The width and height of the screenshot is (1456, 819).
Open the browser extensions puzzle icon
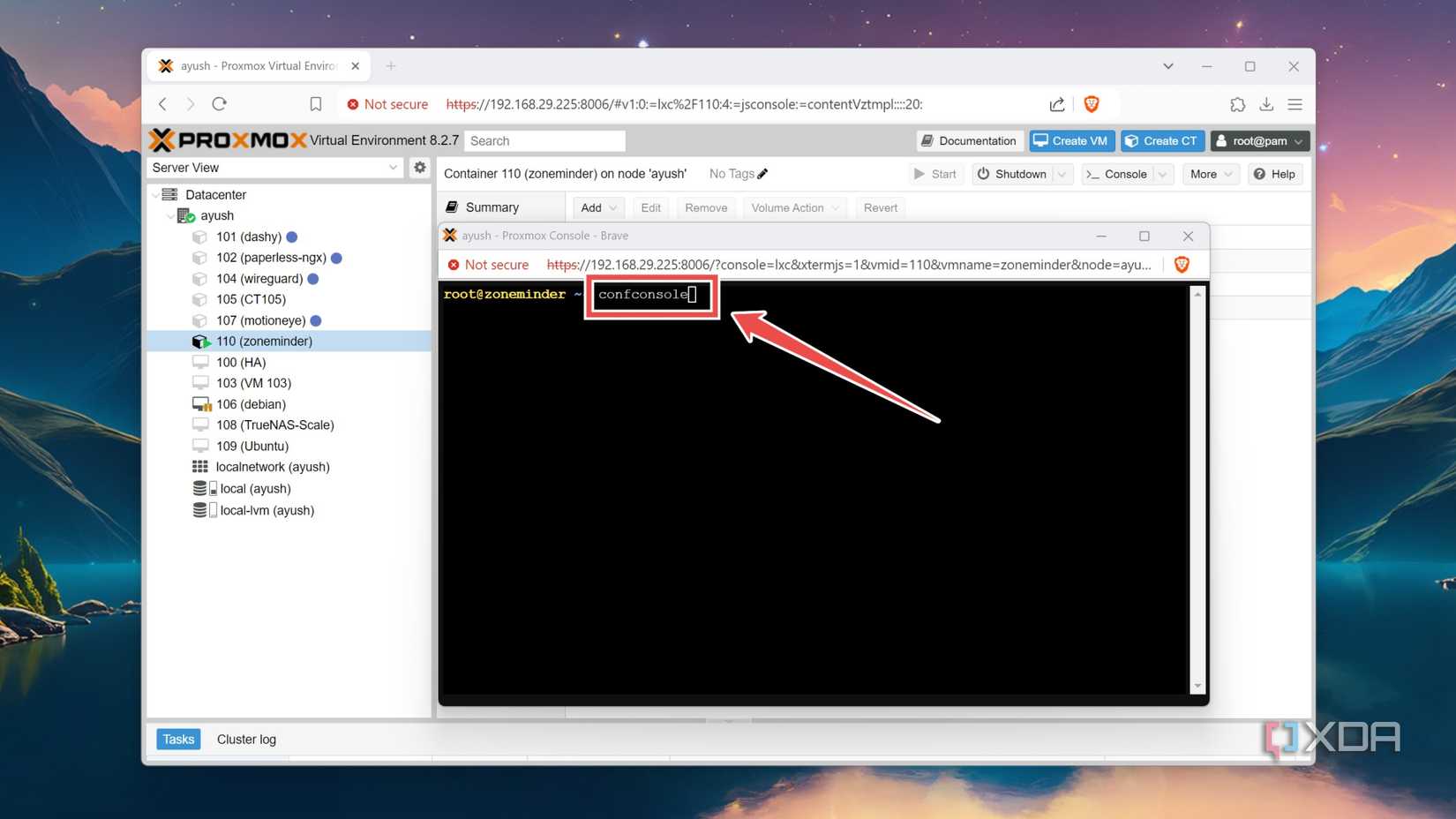(1238, 104)
